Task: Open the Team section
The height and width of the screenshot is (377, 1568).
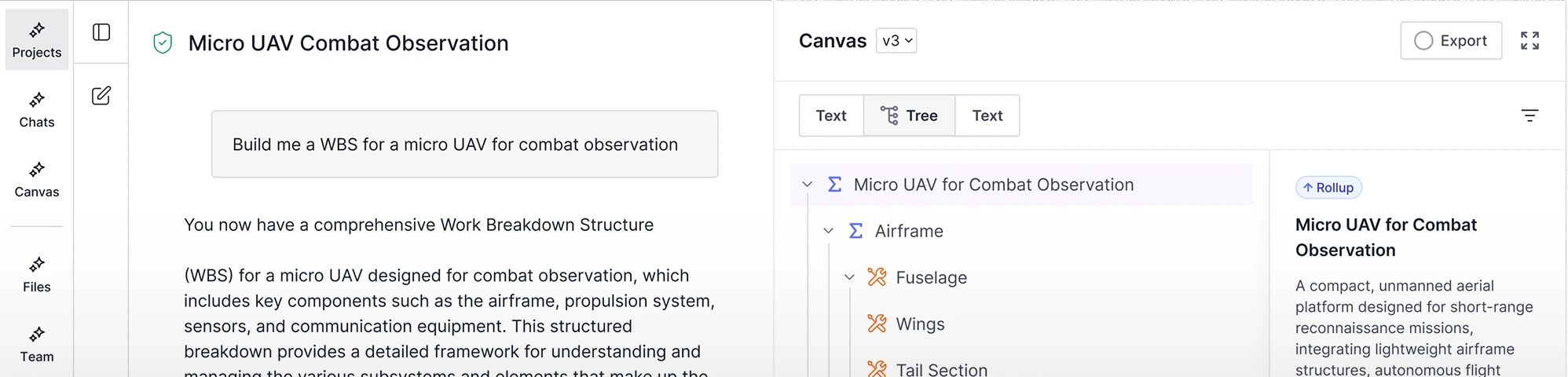Action: [37, 345]
